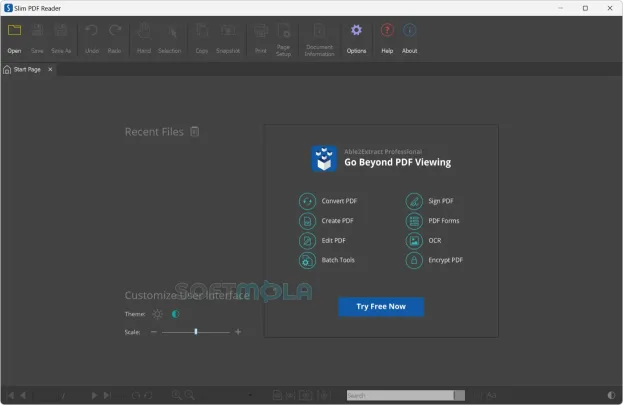Image resolution: width=623 pixels, height=405 pixels.
Task: Toggle match case Aa in search
Action: [x=491, y=395]
